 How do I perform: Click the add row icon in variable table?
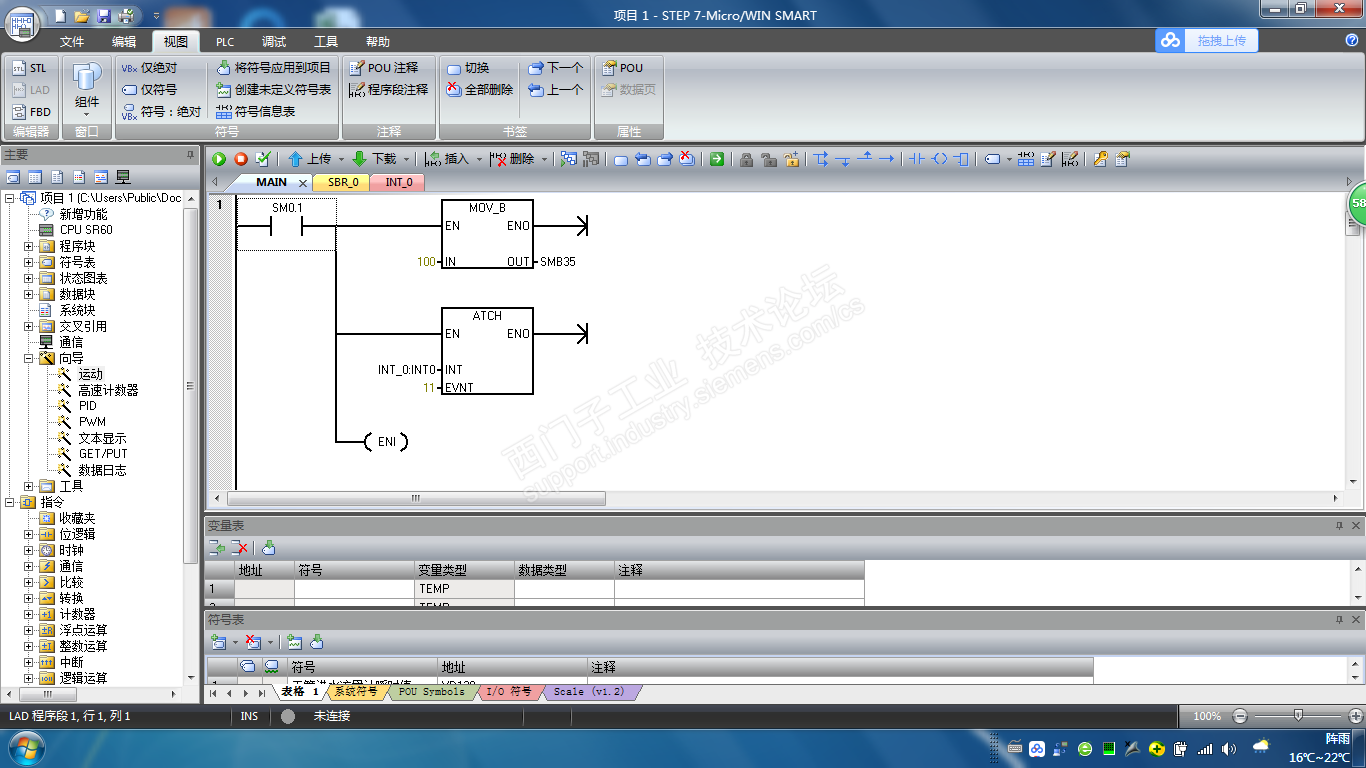click(x=217, y=548)
